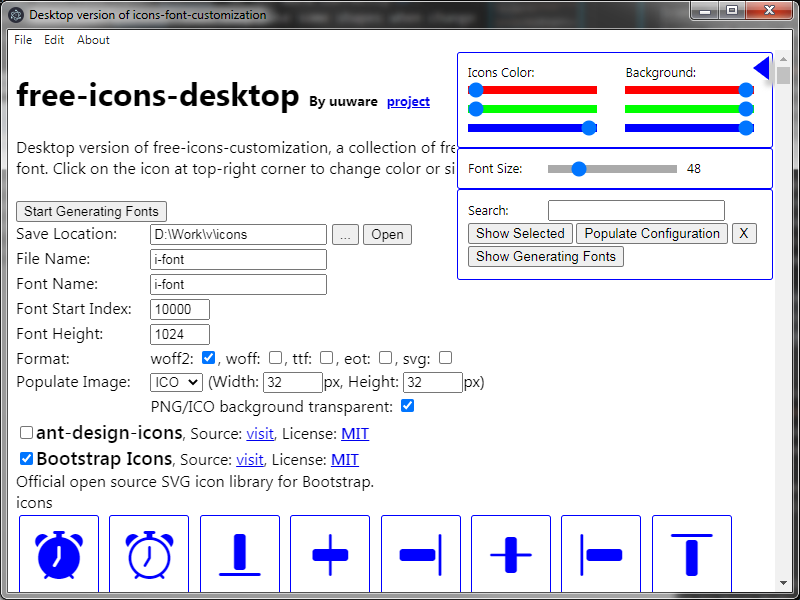Screen dimensions: 800x600
Task: Select the outlined alarm clock icon
Action: pos(149,555)
